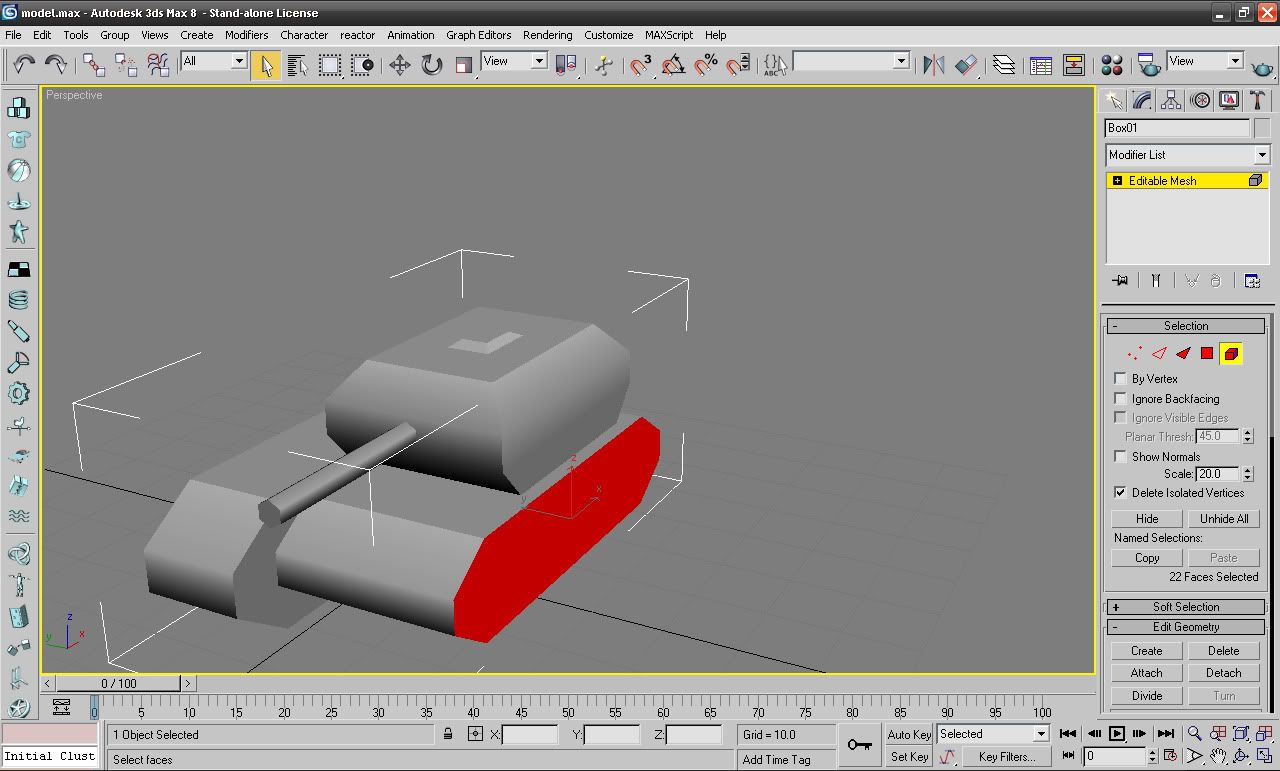Image resolution: width=1280 pixels, height=771 pixels.
Task: Choose Rectangular Selection Region tool
Action: click(x=330, y=65)
